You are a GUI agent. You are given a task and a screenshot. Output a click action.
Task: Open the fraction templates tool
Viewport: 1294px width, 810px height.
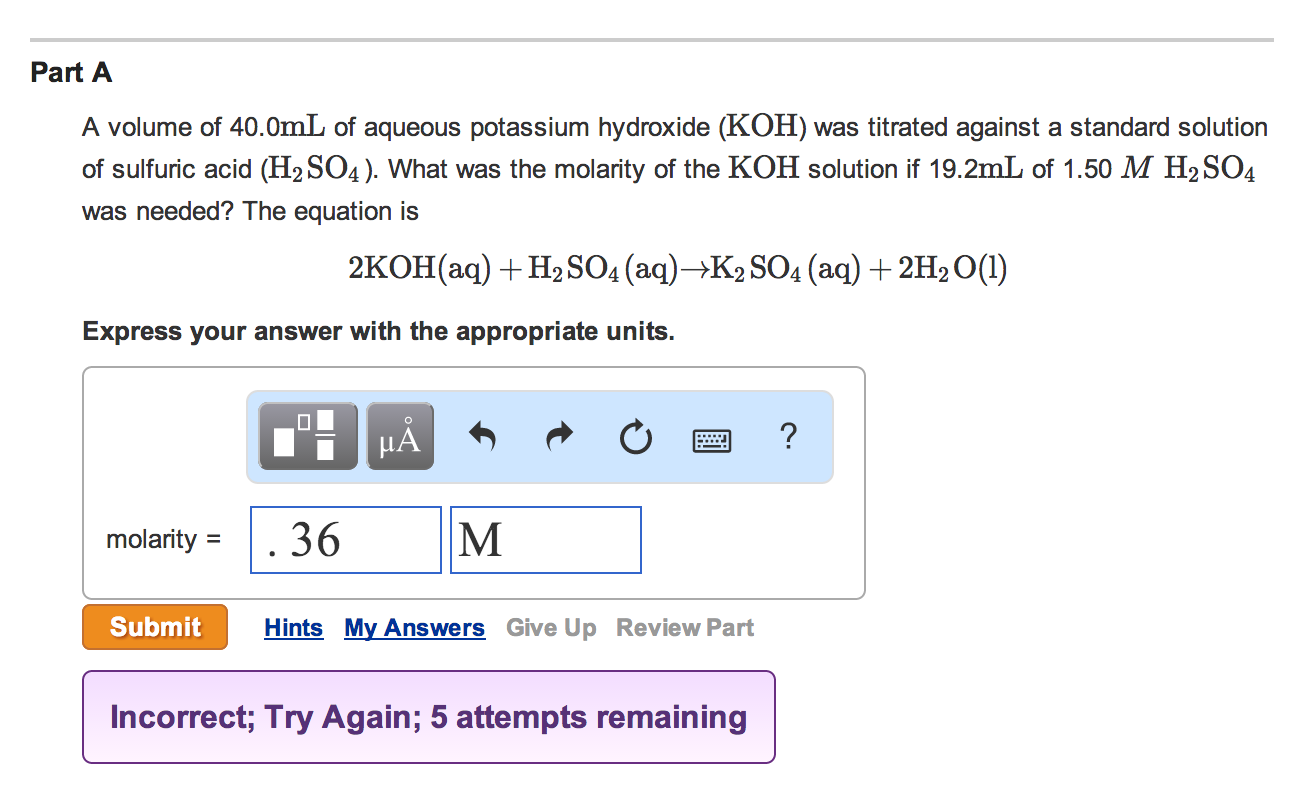click(308, 436)
